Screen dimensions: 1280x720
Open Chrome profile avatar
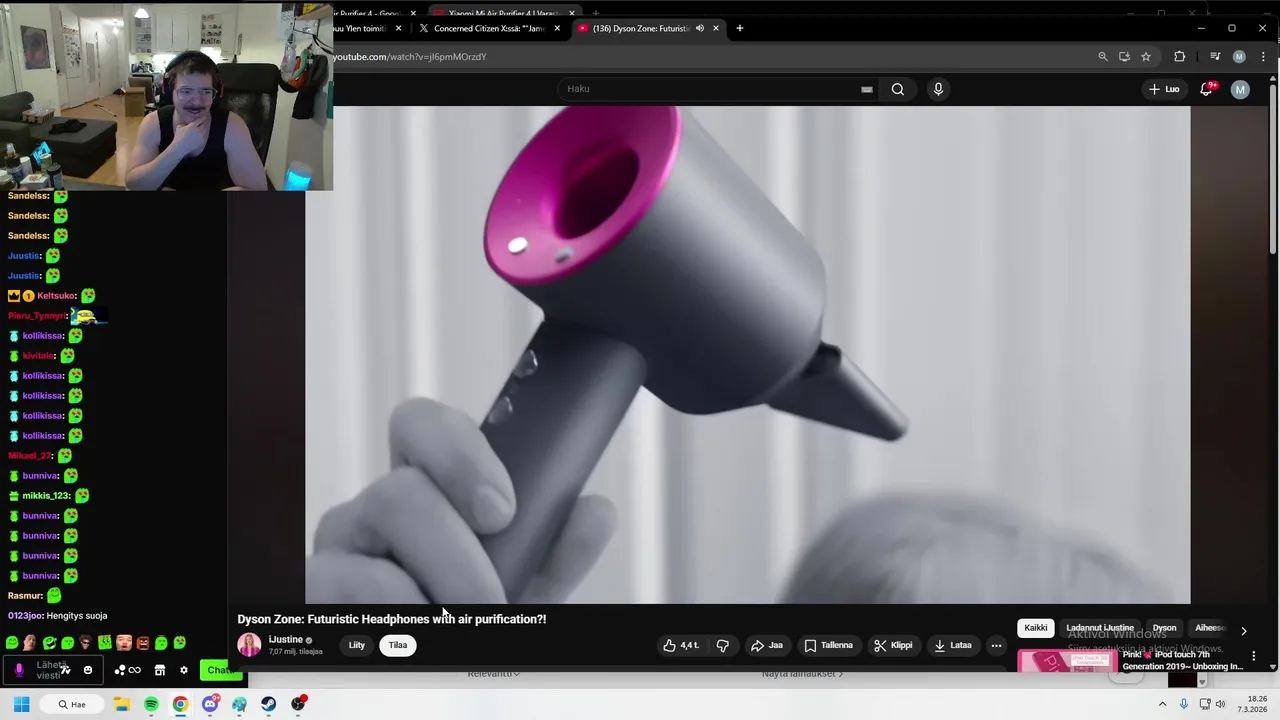(x=1239, y=57)
